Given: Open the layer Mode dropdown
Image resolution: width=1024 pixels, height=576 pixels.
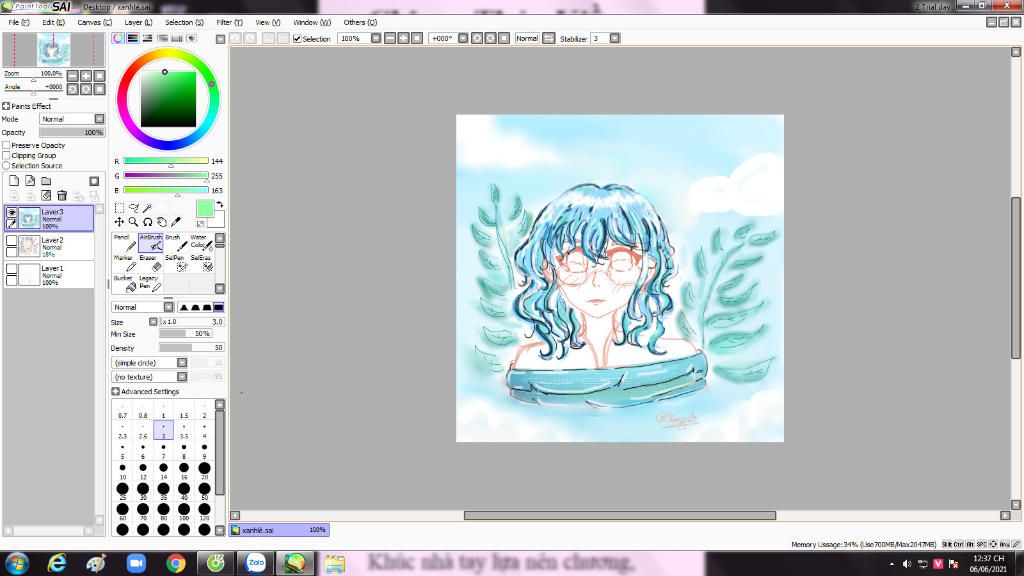Looking at the screenshot, I should click(72, 119).
